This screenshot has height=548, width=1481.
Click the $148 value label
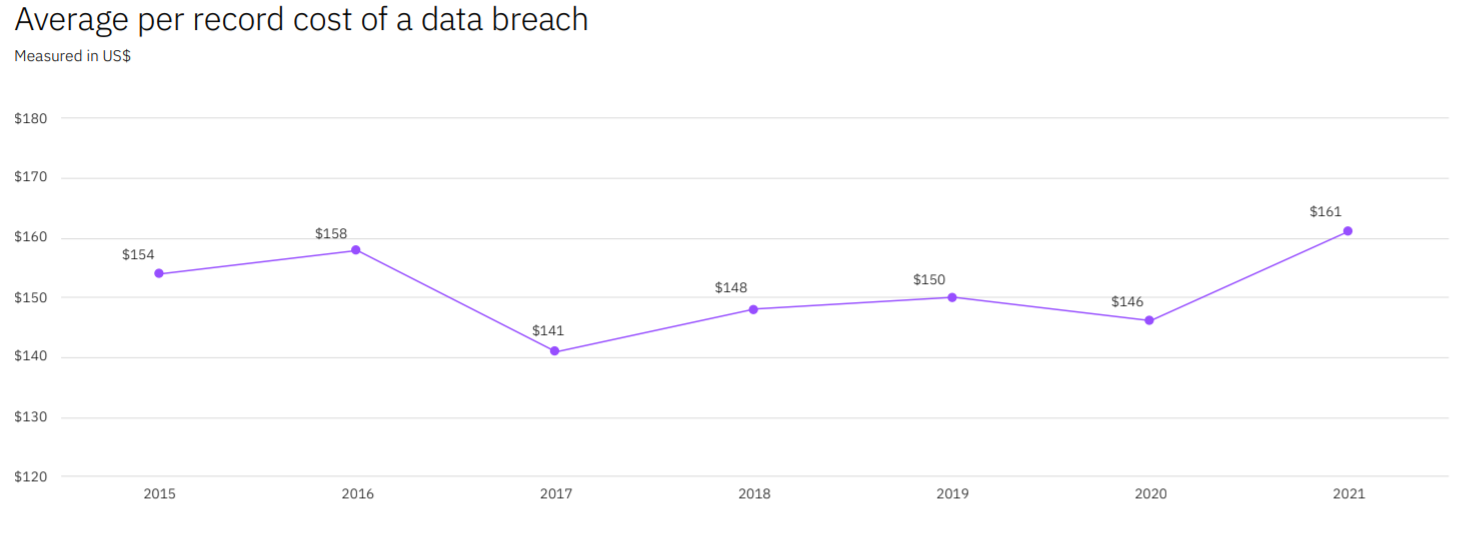731,288
